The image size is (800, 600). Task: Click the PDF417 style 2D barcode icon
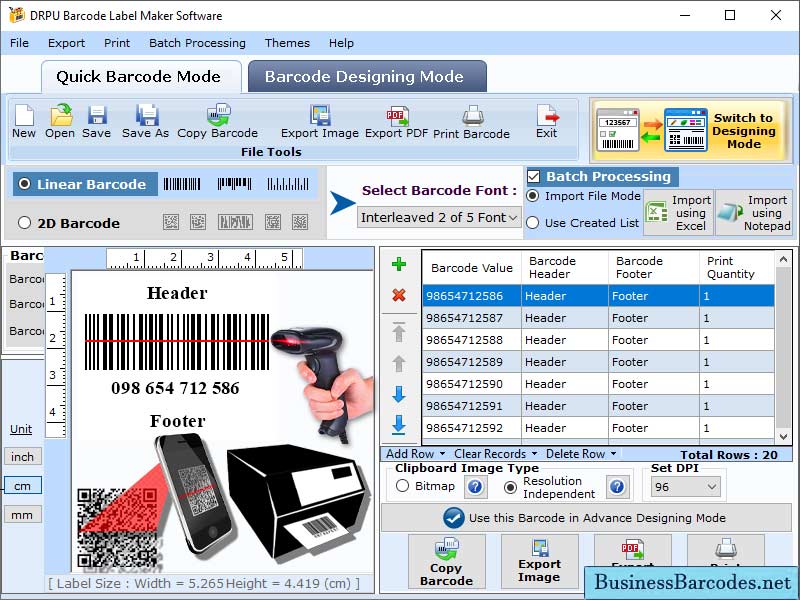tap(235, 222)
